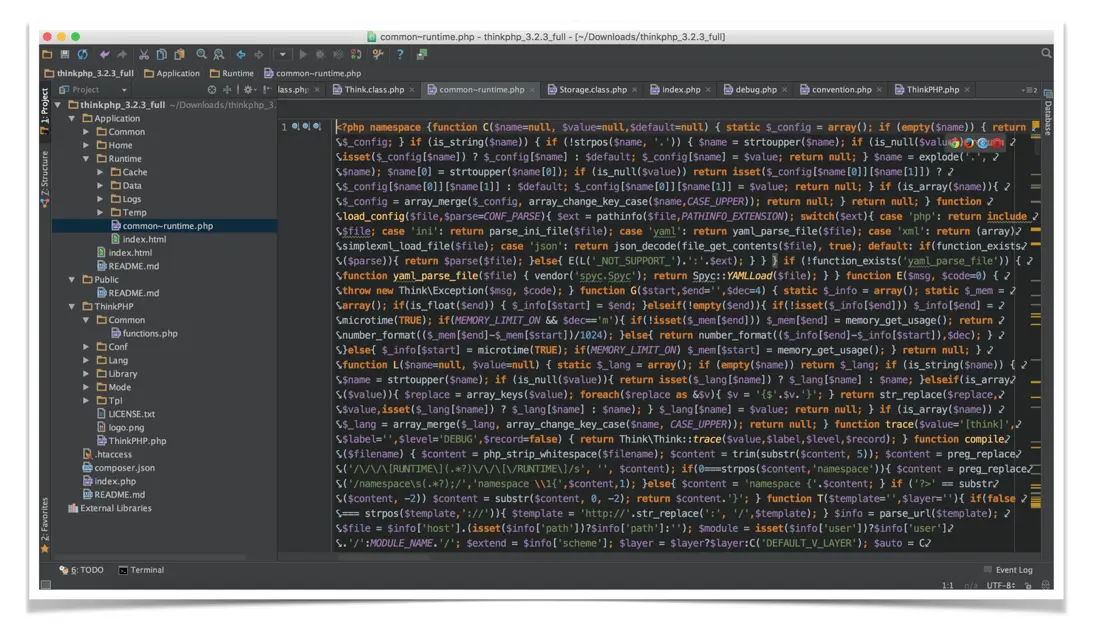This screenshot has height=635, width=1098.
Task: Expand the Logs folder
Action: (x=100, y=199)
